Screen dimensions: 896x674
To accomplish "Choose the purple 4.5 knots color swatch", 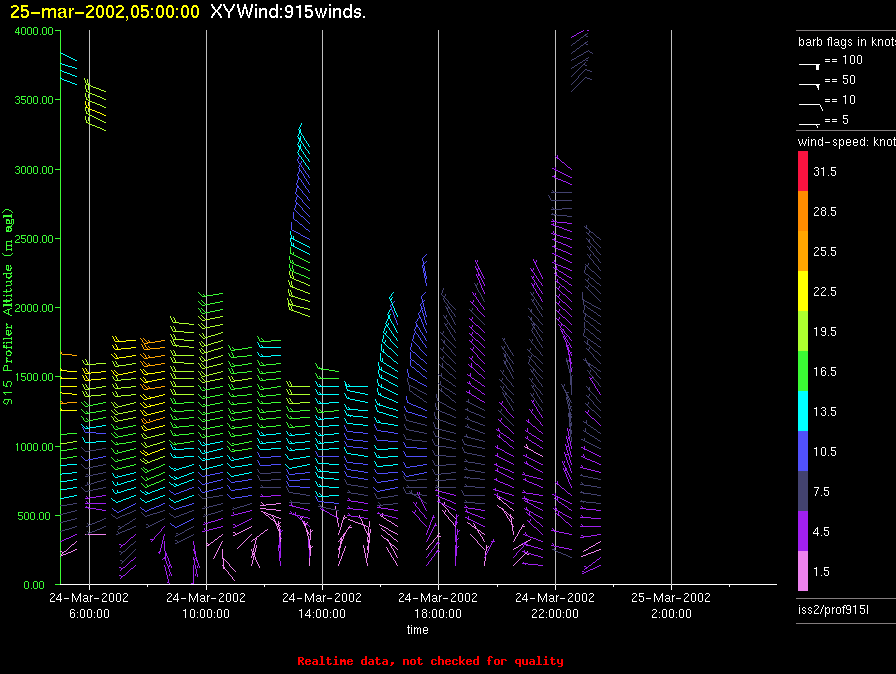I will [x=802, y=531].
